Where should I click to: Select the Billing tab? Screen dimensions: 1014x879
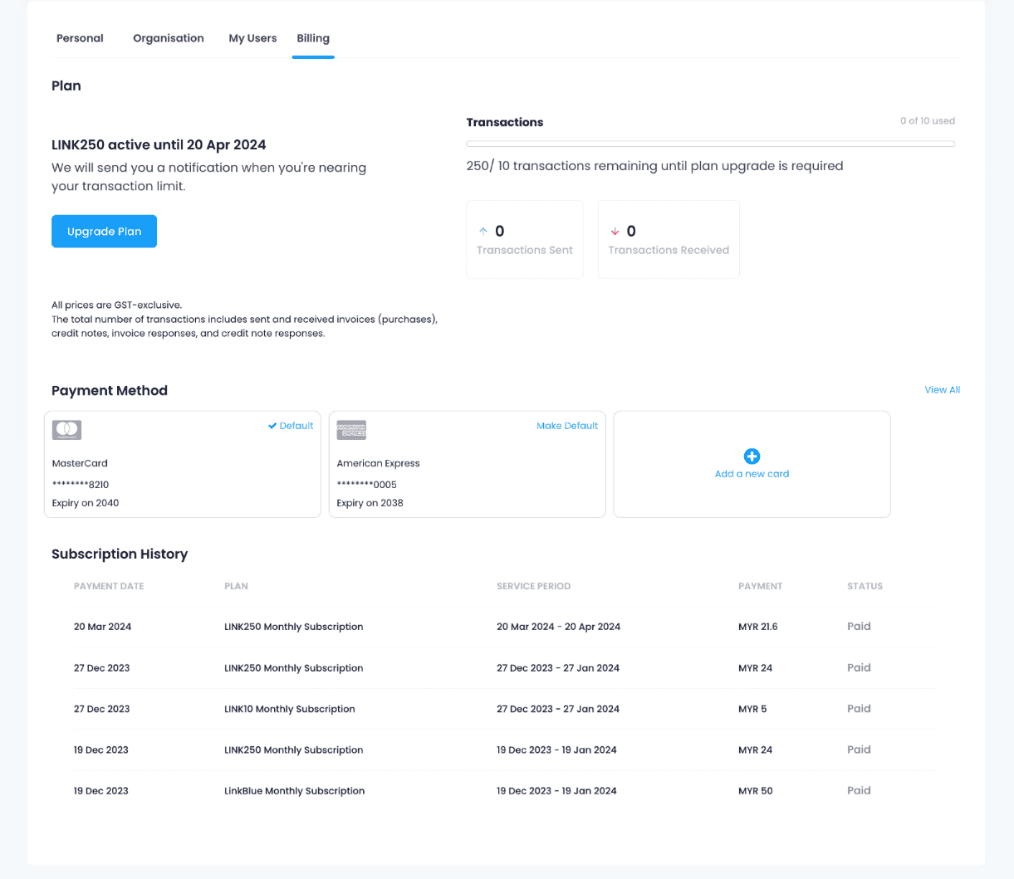click(313, 38)
